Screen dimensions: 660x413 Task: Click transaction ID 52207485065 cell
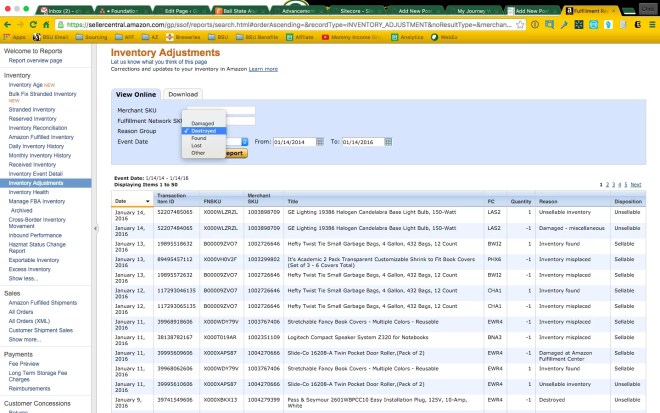tap(175, 212)
